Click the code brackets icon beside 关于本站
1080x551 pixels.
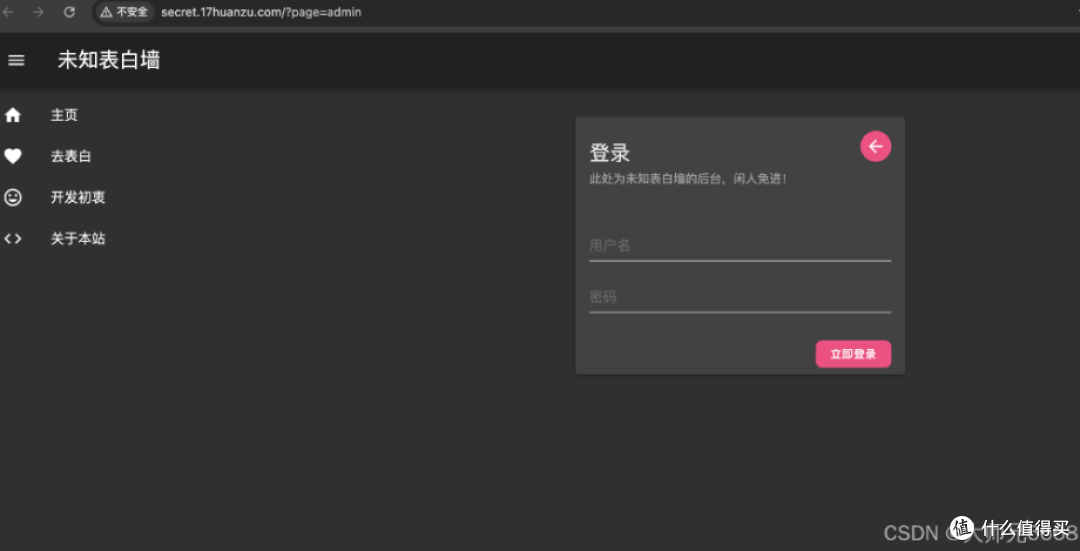coord(13,239)
